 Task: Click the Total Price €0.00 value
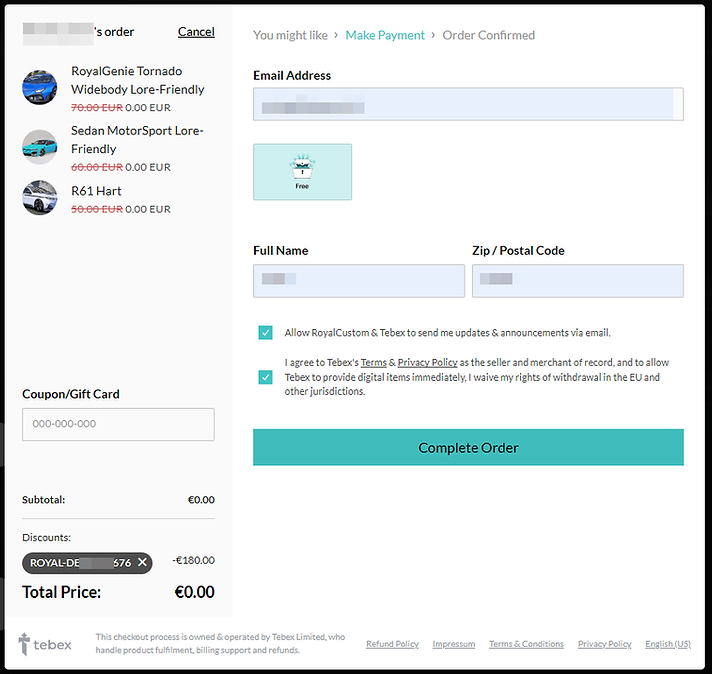pyautogui.click(x=194, y=592)
